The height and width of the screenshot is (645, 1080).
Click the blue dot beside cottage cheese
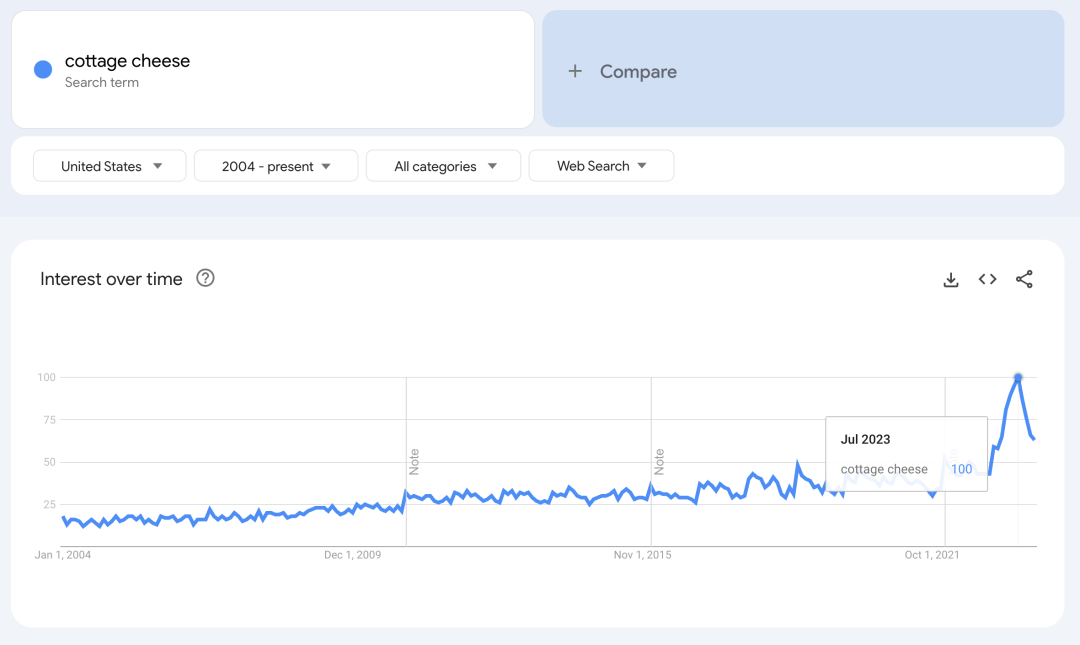43,69
